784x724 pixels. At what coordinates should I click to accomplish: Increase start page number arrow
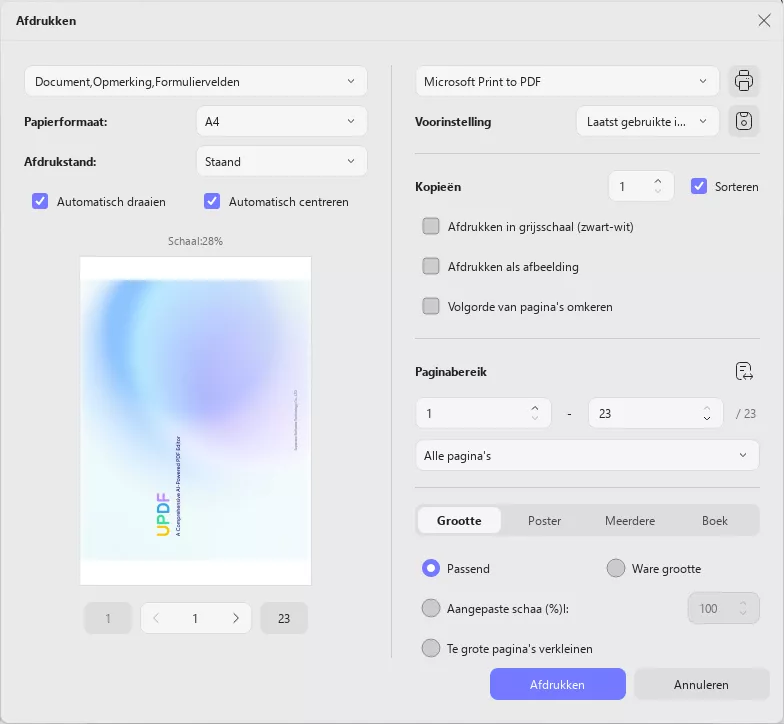[534, 408]
